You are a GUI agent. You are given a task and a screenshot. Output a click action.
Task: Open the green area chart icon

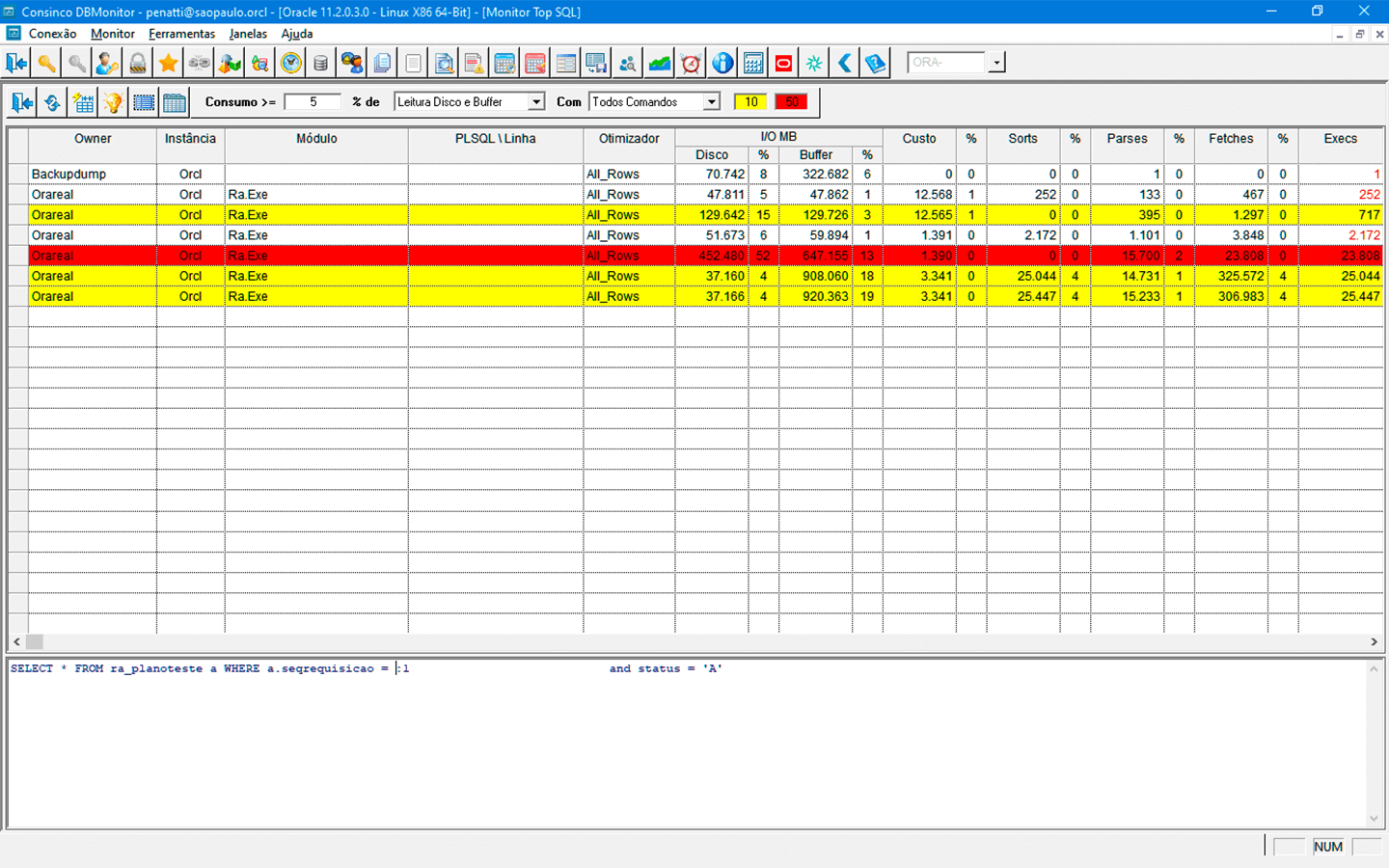tap(660, 64)
